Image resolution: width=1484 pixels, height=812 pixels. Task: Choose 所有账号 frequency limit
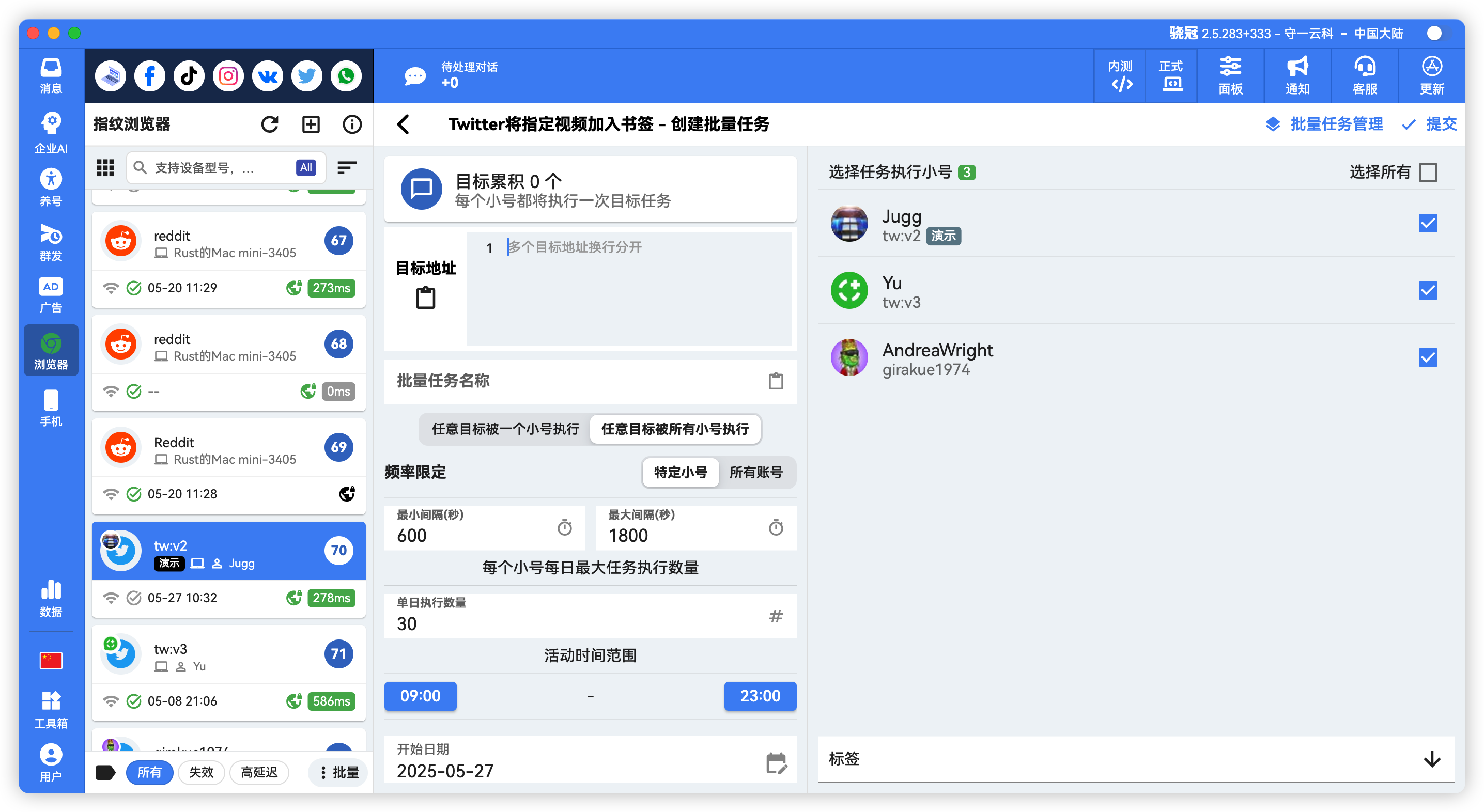pos(756,473)
